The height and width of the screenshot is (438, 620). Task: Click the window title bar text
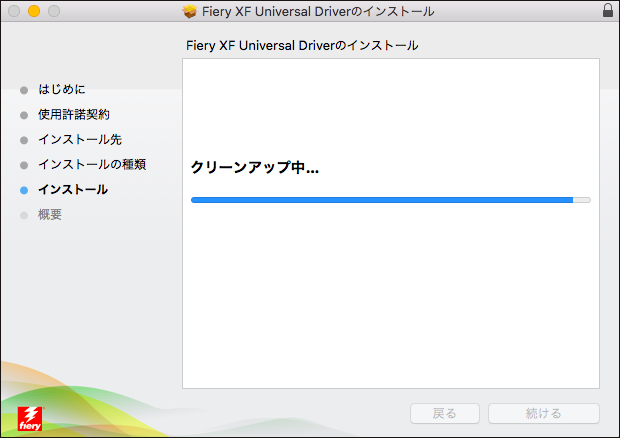pyautogui.click(x=318, y=11)
